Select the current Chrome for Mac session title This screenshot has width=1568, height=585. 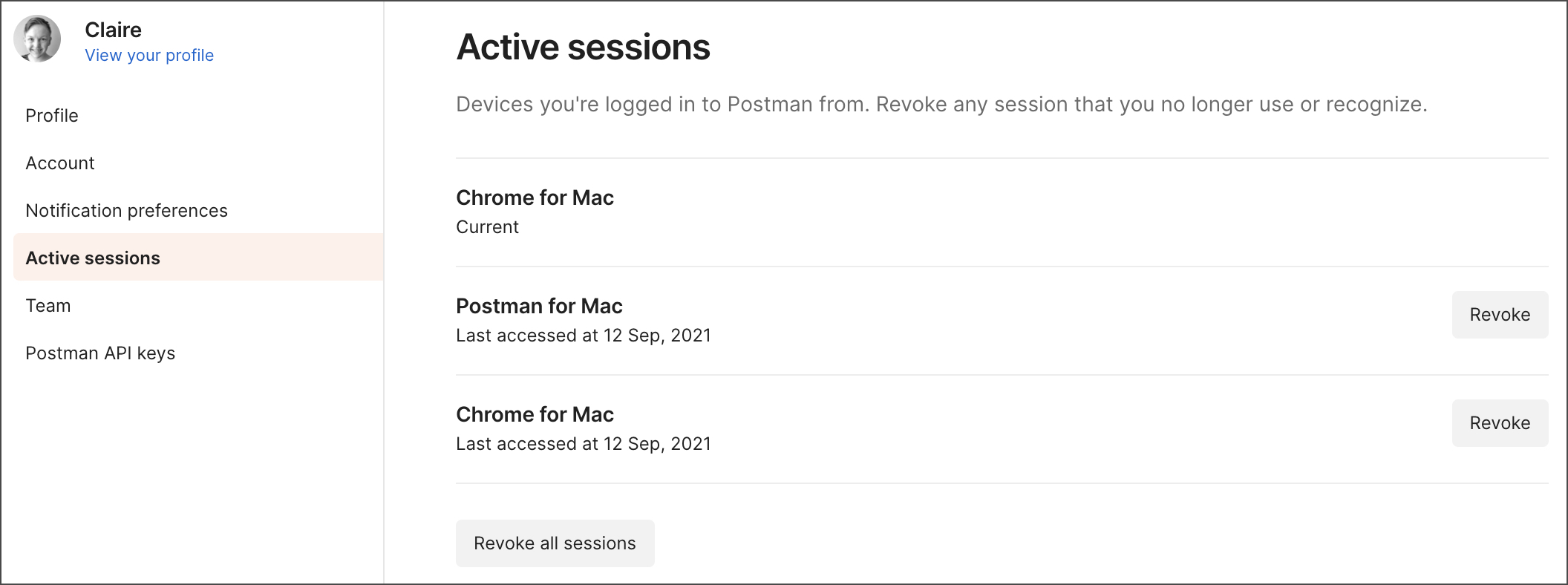click(535, 198)
